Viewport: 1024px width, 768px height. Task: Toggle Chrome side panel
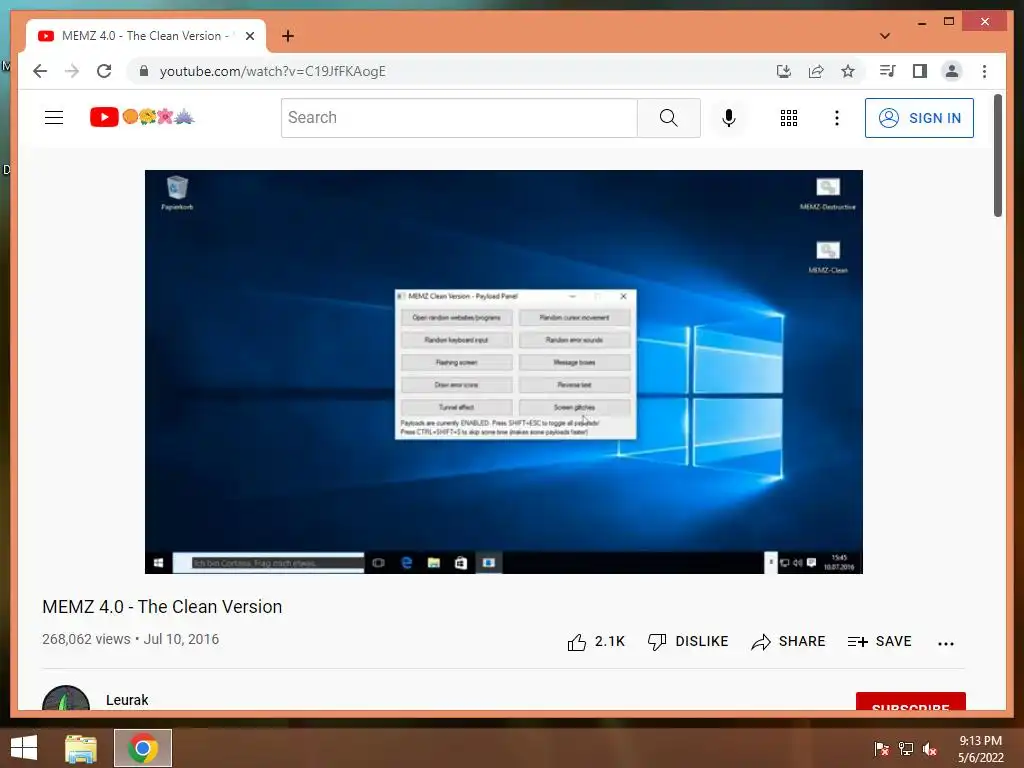pyautogui.click(x=920, y=71)
